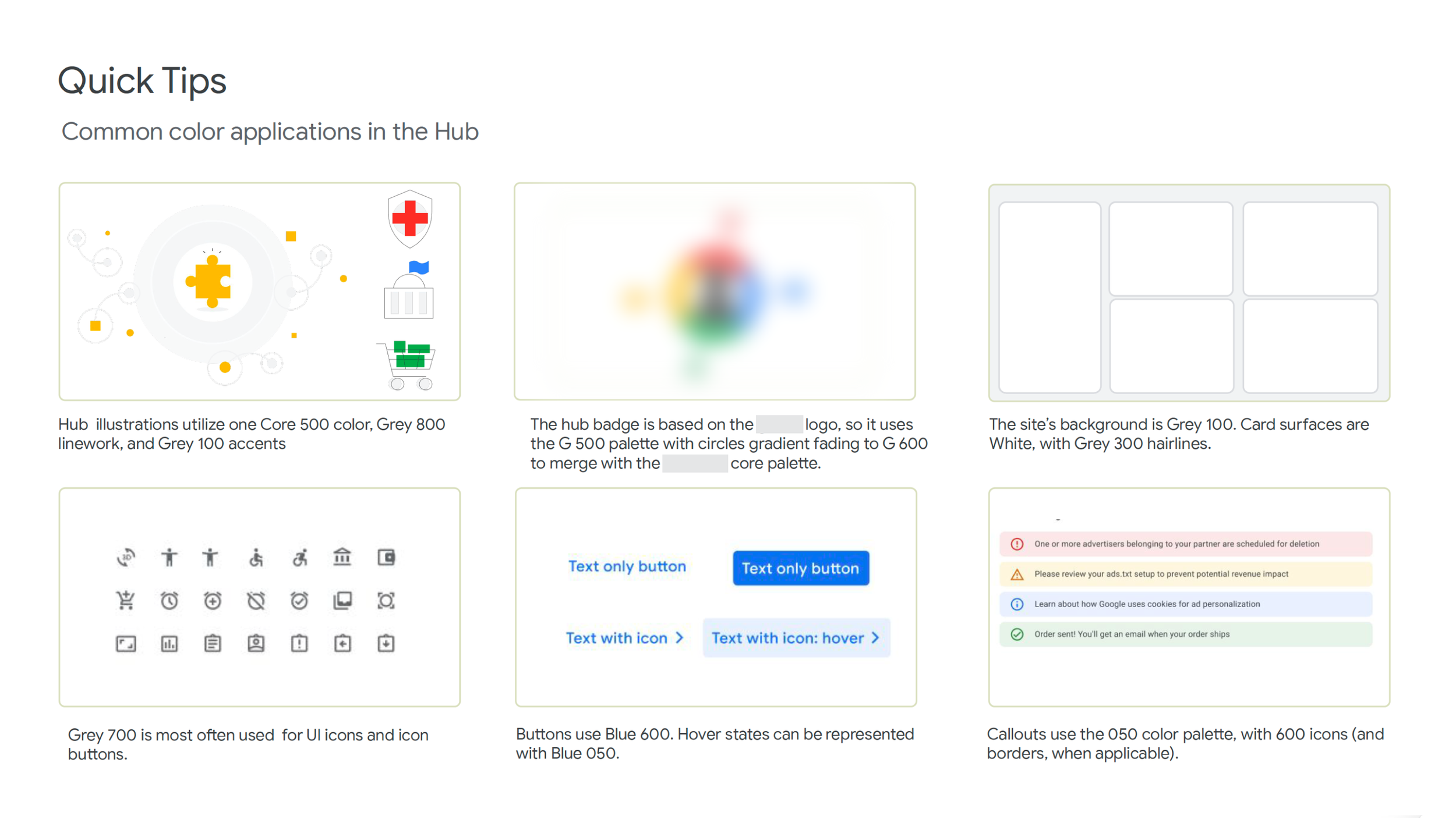Select the bar chart assessment icon
The height and width of the screenshot is (819, 1456).
pyautogui.click(x=169, y=643)
